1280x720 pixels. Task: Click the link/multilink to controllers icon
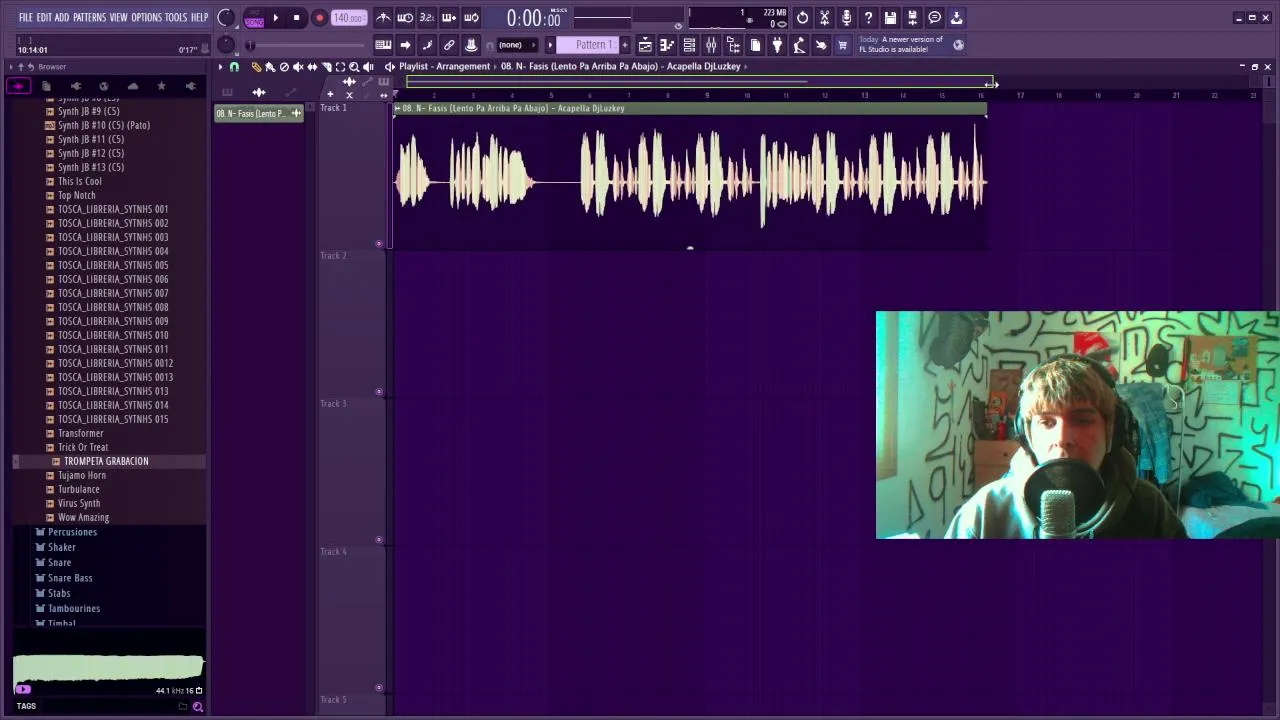pyautogui.click(x=449, y=45)
